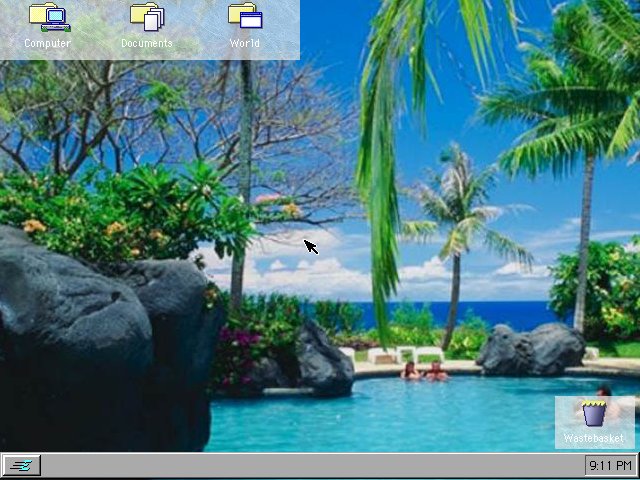Click the Computer label text
640x480 pixels.
coord(47,43)
